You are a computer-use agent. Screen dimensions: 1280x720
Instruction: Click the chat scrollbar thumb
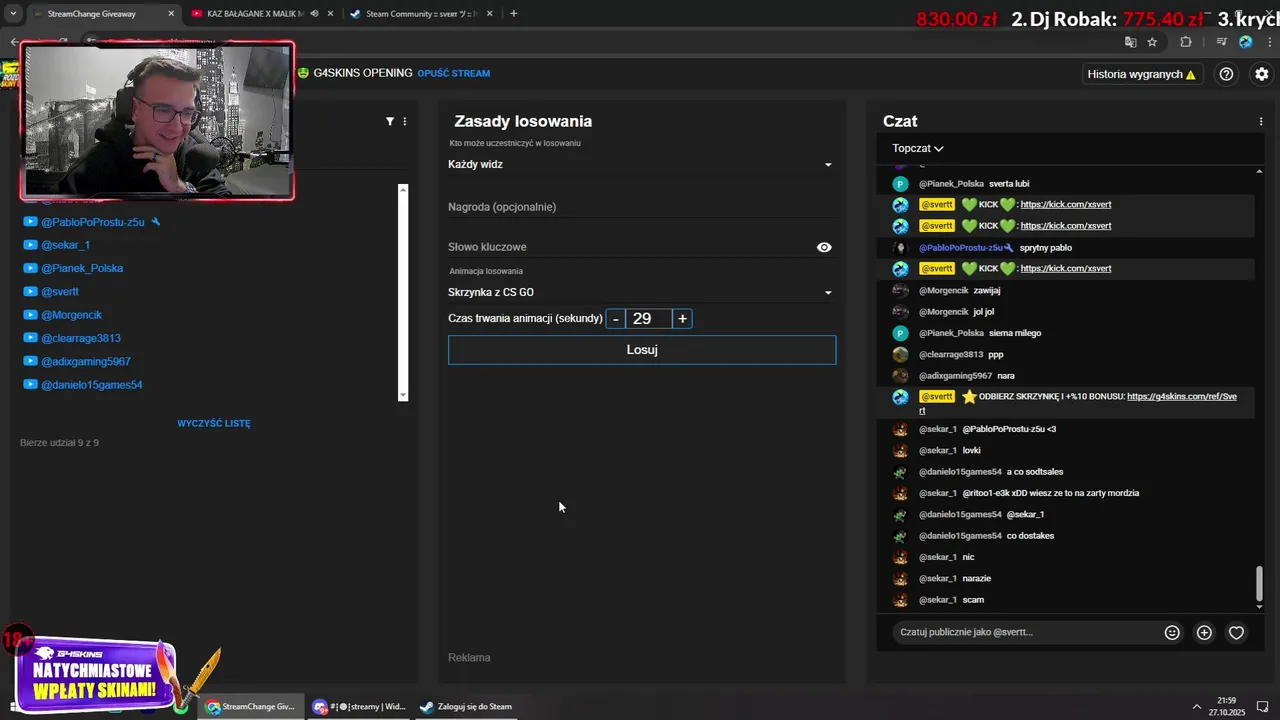1259,582
